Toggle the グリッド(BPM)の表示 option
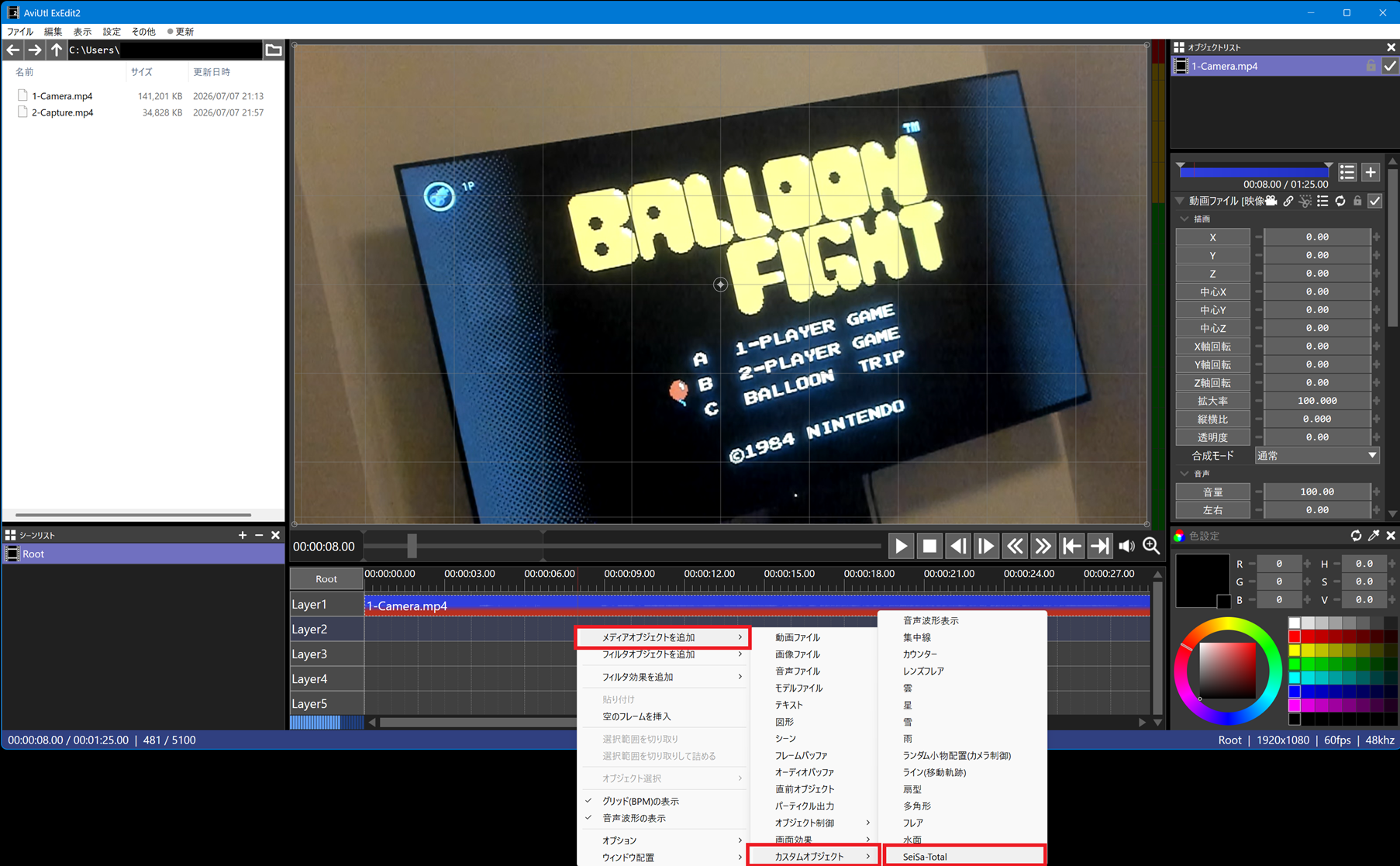Image resolution: width=1400 pixels, height=866 pixels. coord(660,801)
